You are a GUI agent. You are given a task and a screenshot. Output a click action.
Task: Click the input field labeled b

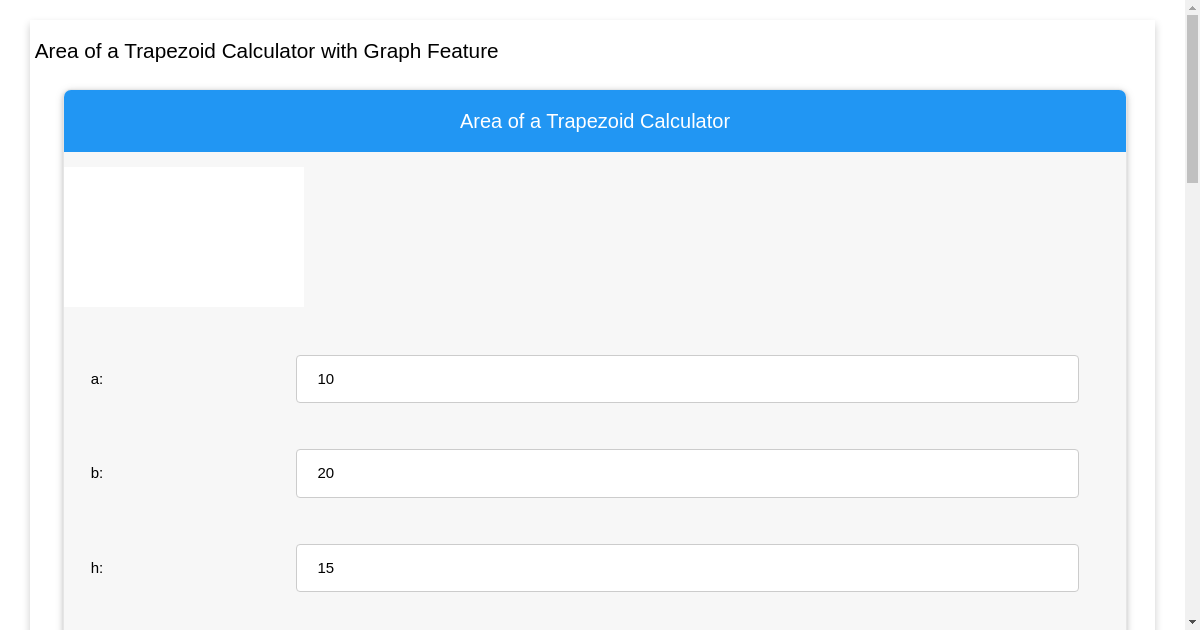(x=687, y=473)
